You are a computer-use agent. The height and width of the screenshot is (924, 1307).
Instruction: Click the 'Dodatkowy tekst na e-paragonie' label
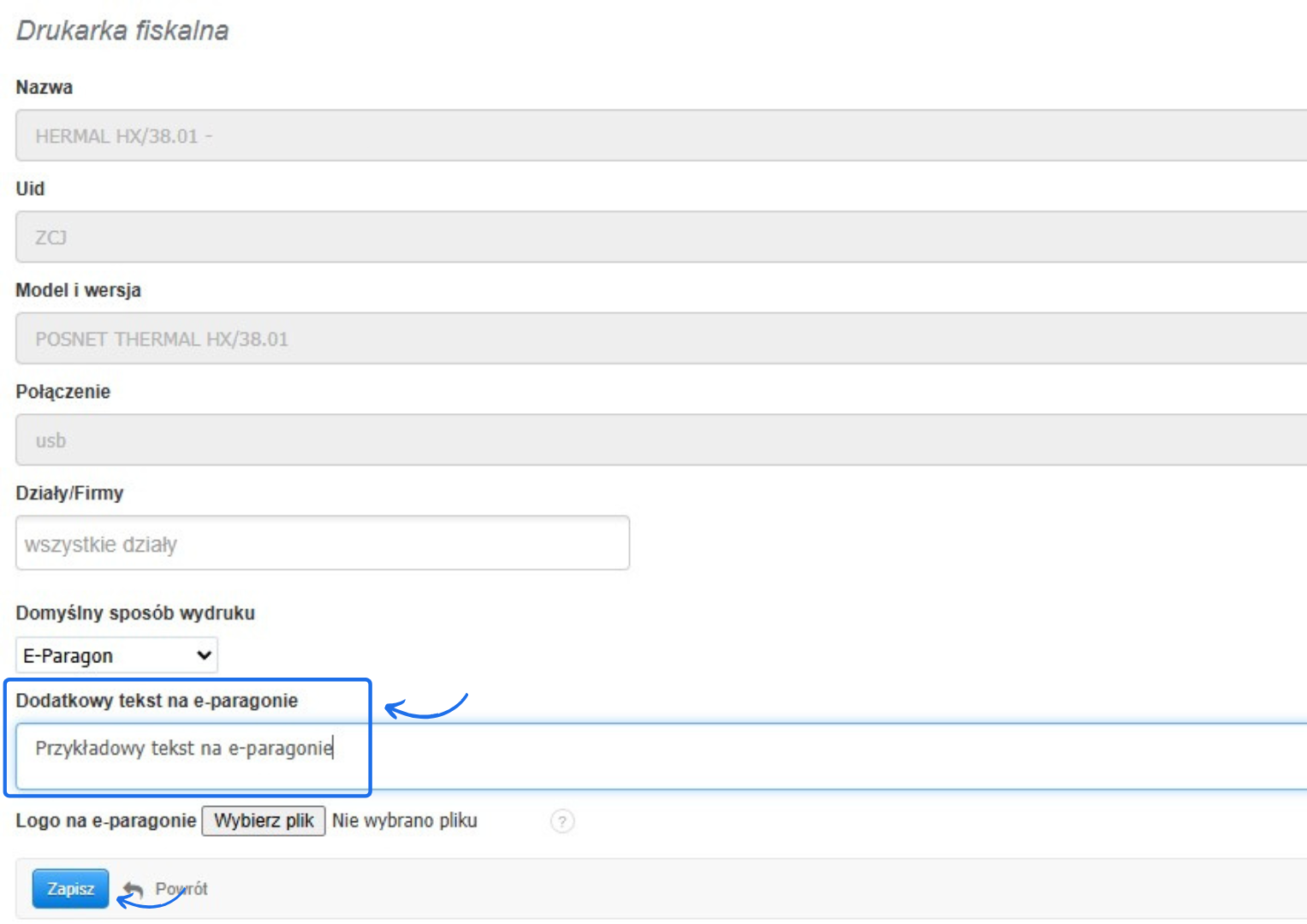pyautogui.click(x=157, y=701)
